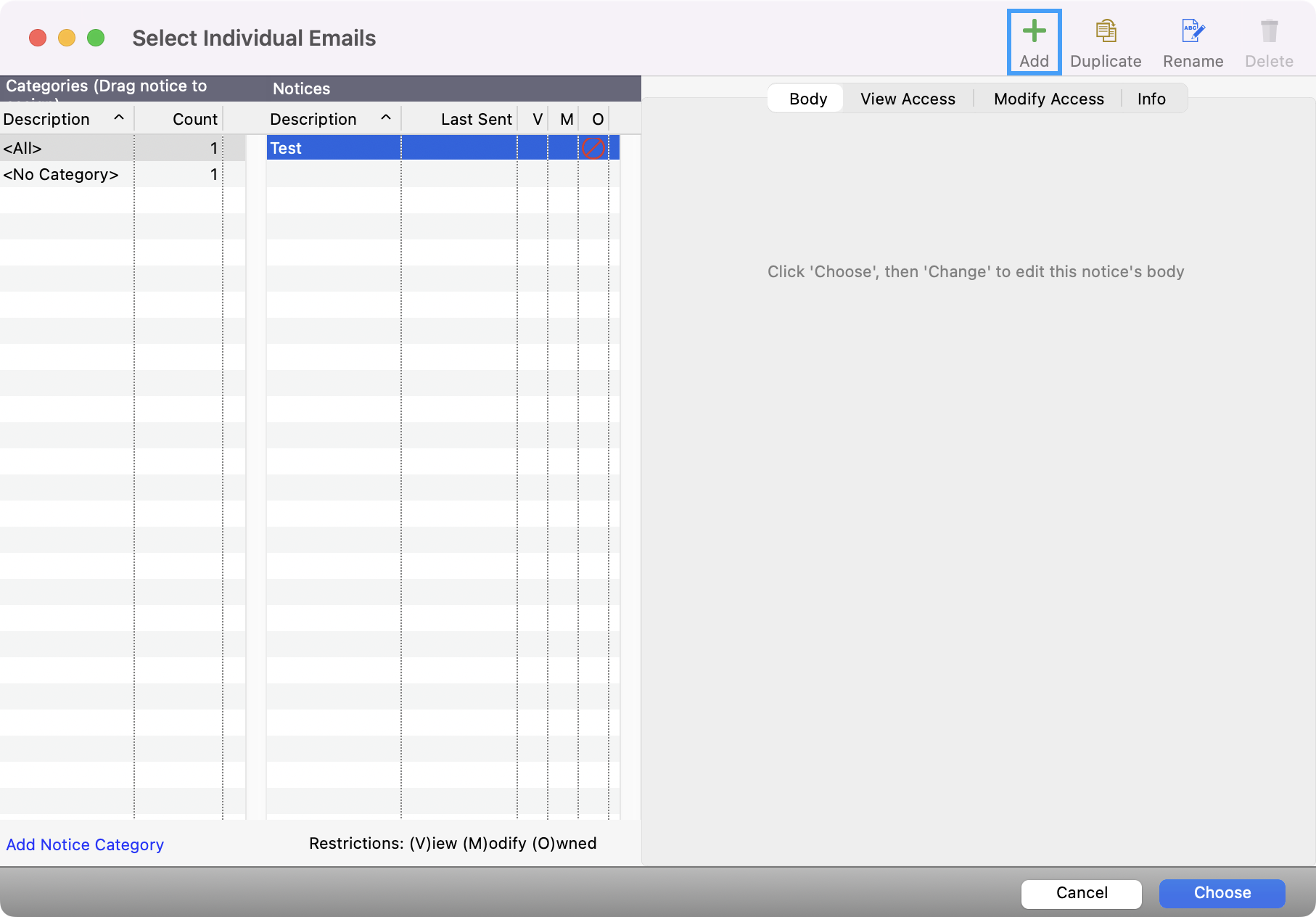This screenshot has height=917, width=1316.
Task: Click the green fullscreen window button
Action: tap(96, 38)
